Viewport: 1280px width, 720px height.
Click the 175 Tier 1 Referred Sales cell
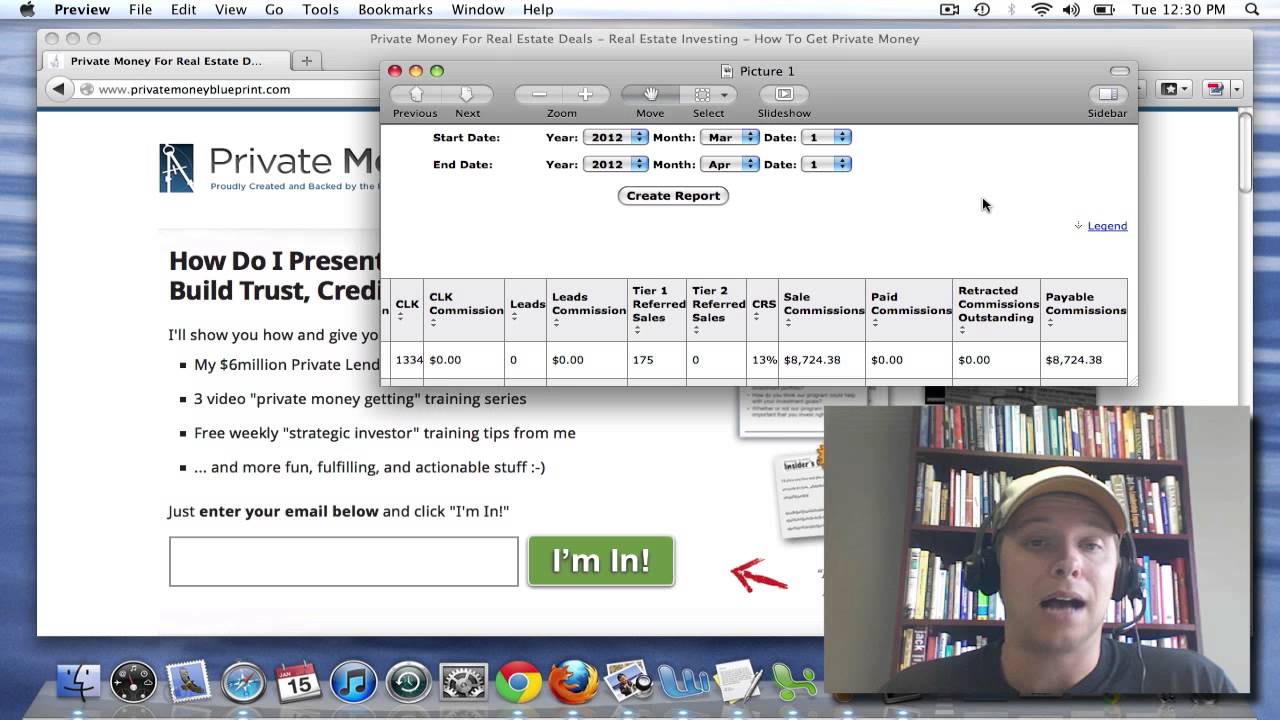[657, 360]
